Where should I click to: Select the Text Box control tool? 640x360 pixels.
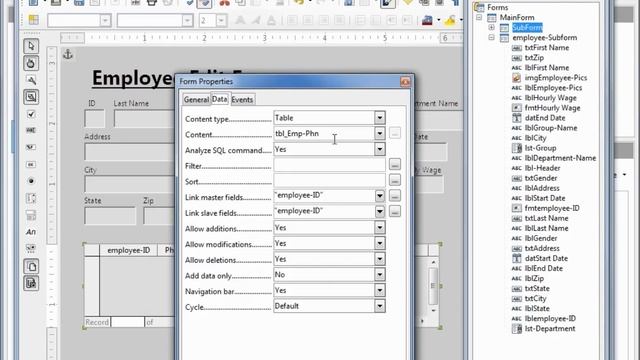31,131
